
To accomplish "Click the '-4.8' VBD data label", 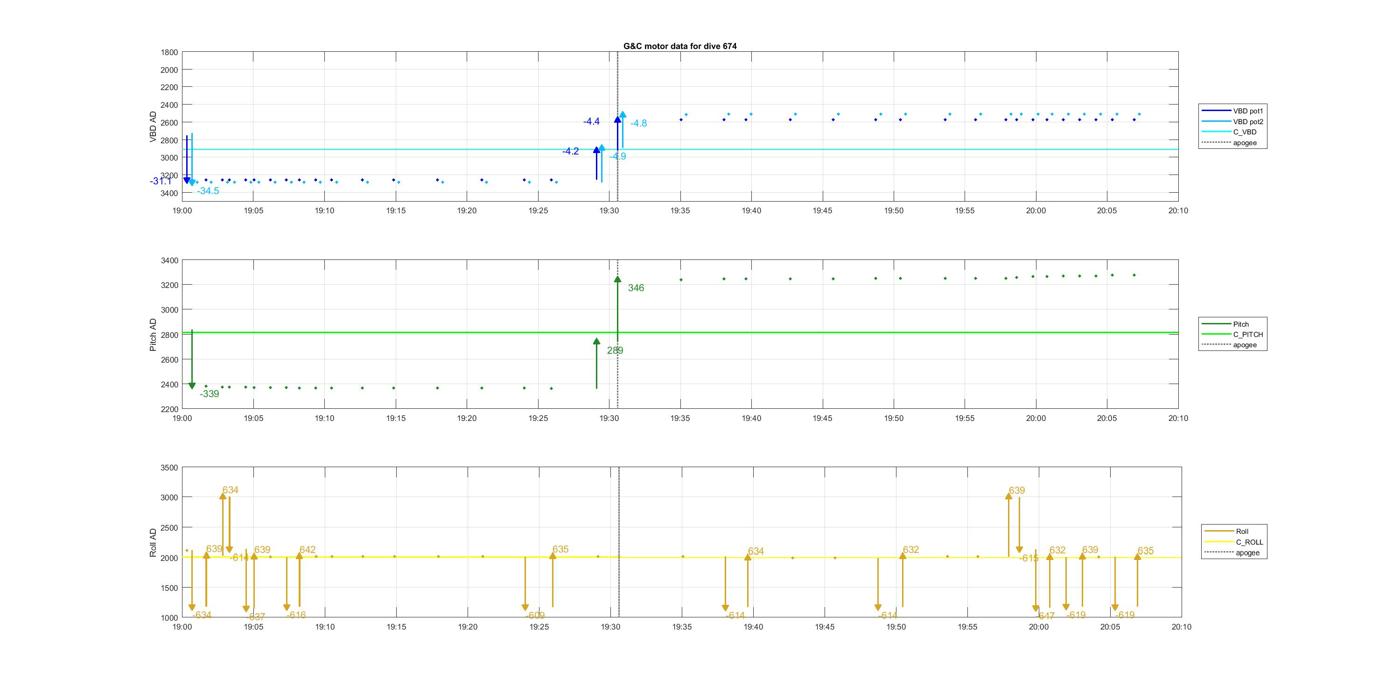I will [639, 124].
